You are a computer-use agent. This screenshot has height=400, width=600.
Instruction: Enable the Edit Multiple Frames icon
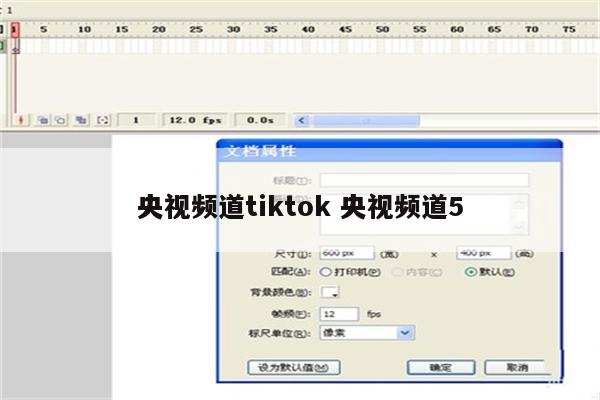[81, 120]
